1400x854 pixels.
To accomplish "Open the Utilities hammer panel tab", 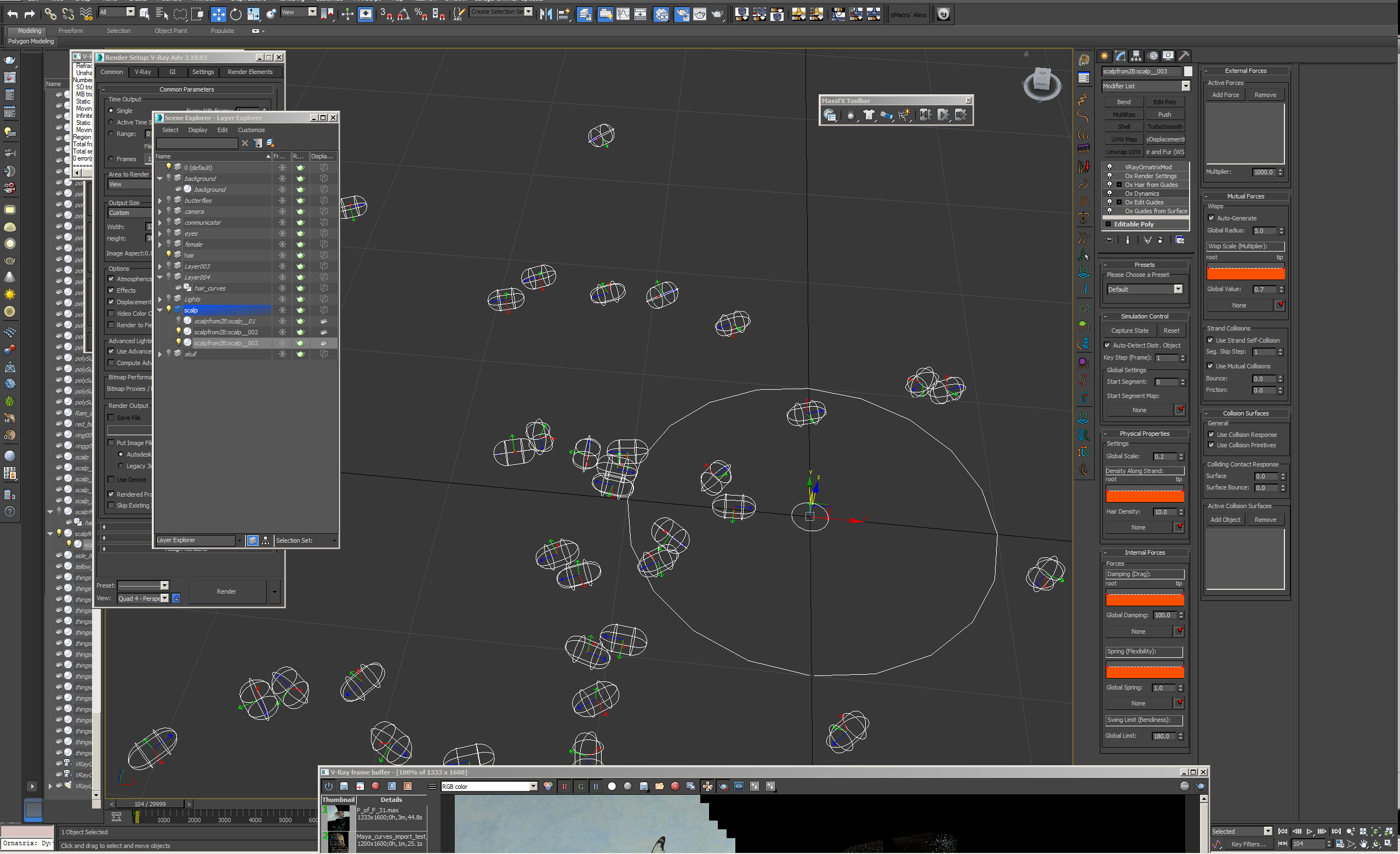I will (1184, 56).
